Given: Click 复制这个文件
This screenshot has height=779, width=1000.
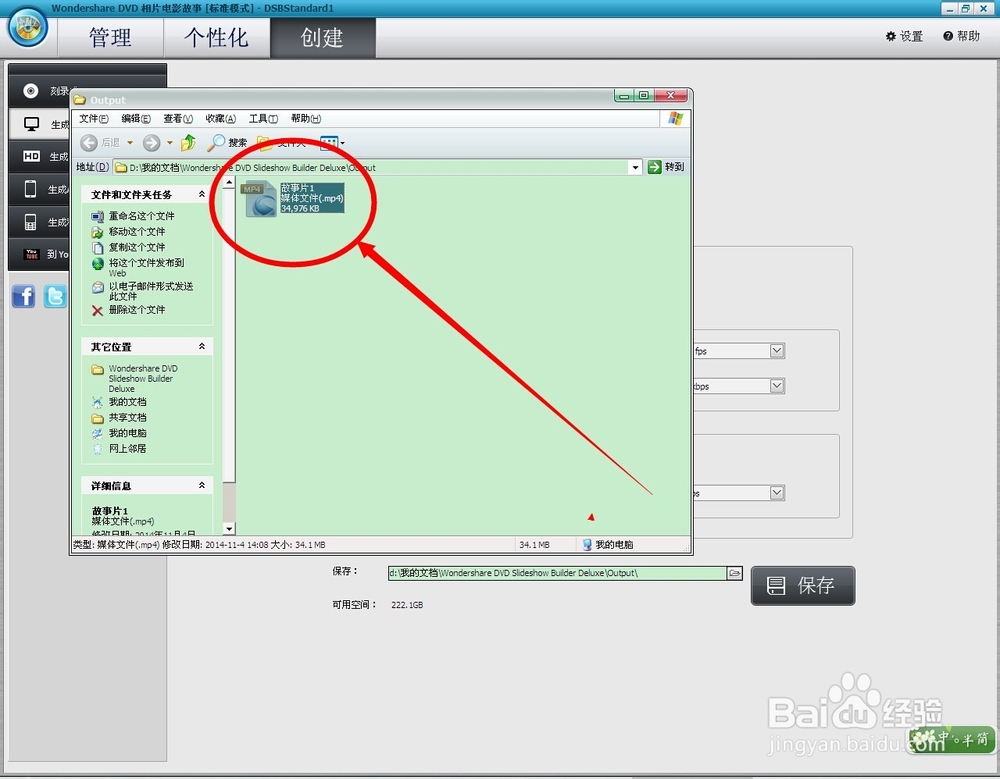Looking at the screenshot, I should pos(136,247).
